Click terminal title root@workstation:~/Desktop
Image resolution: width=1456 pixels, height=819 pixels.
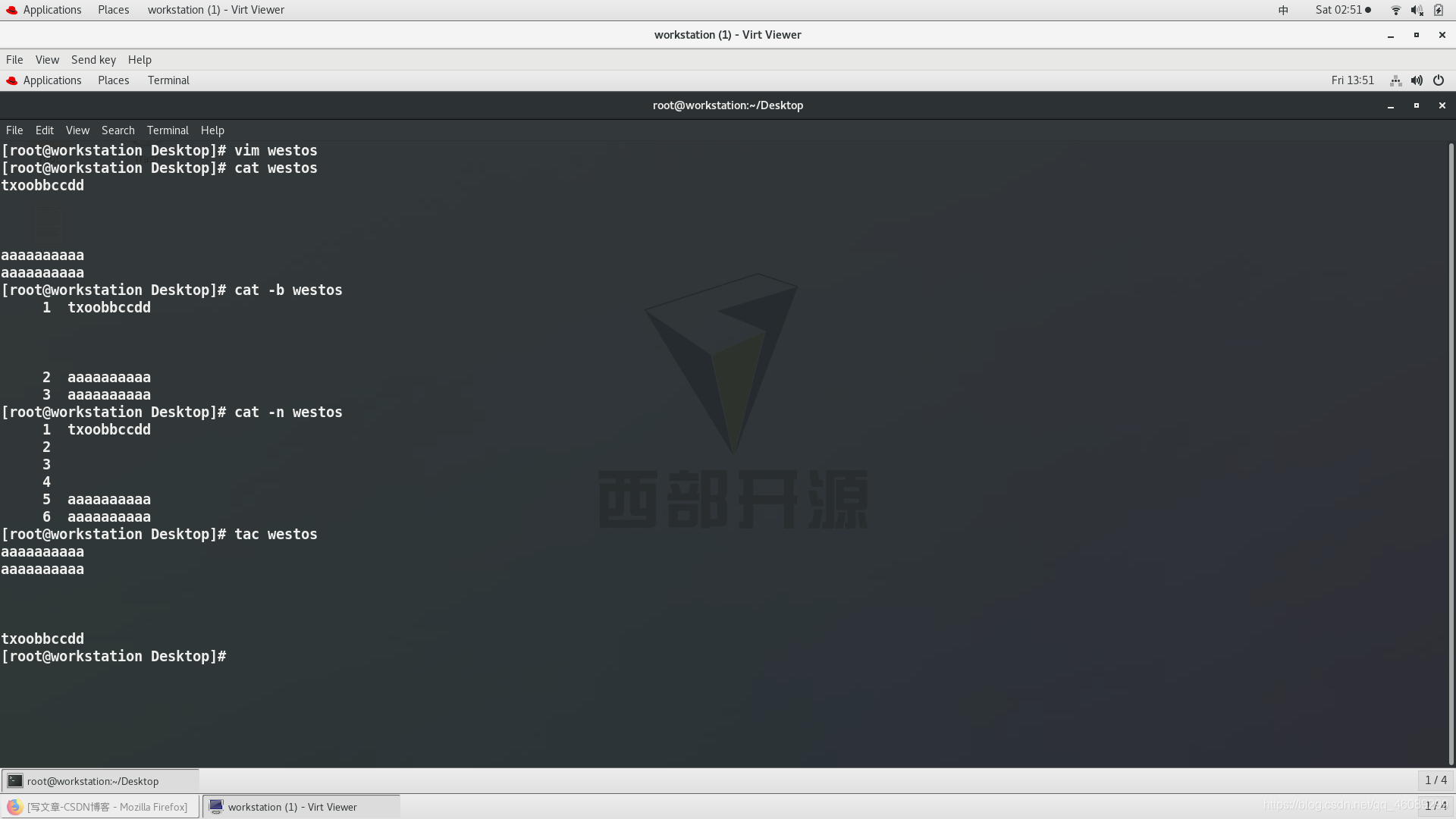(x=728, y=105)
